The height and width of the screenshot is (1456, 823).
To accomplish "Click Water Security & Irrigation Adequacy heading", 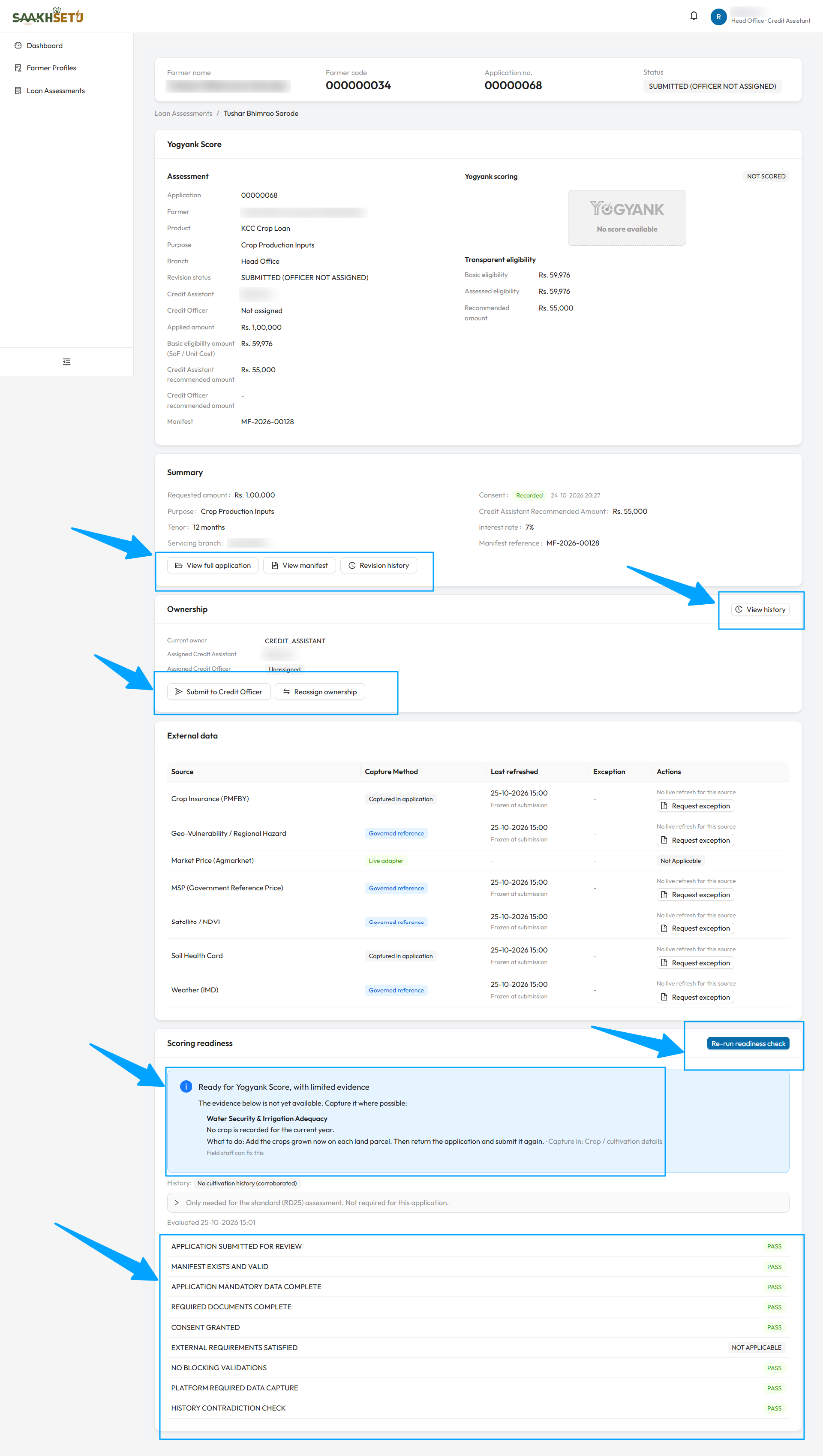I will (267, 1118).
